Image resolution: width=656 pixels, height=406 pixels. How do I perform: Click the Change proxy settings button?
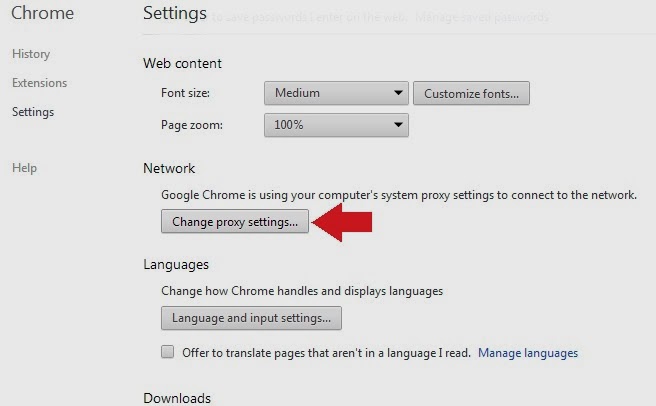235,221
